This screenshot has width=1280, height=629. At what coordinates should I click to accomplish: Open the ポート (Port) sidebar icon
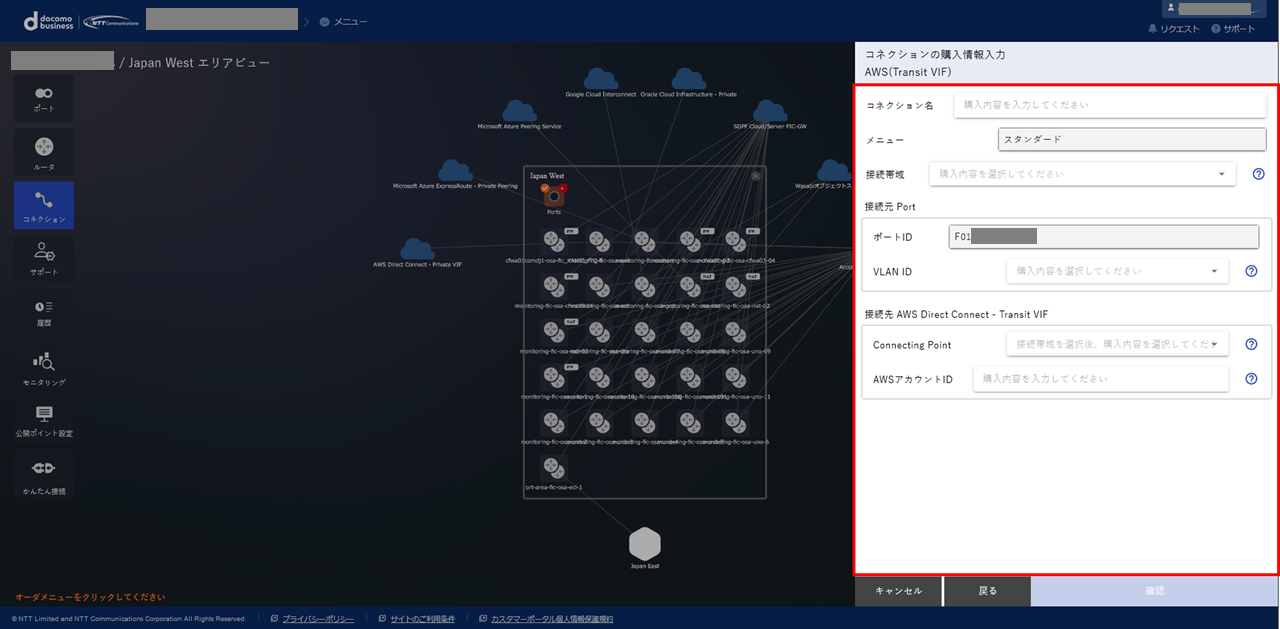point(44,98)
